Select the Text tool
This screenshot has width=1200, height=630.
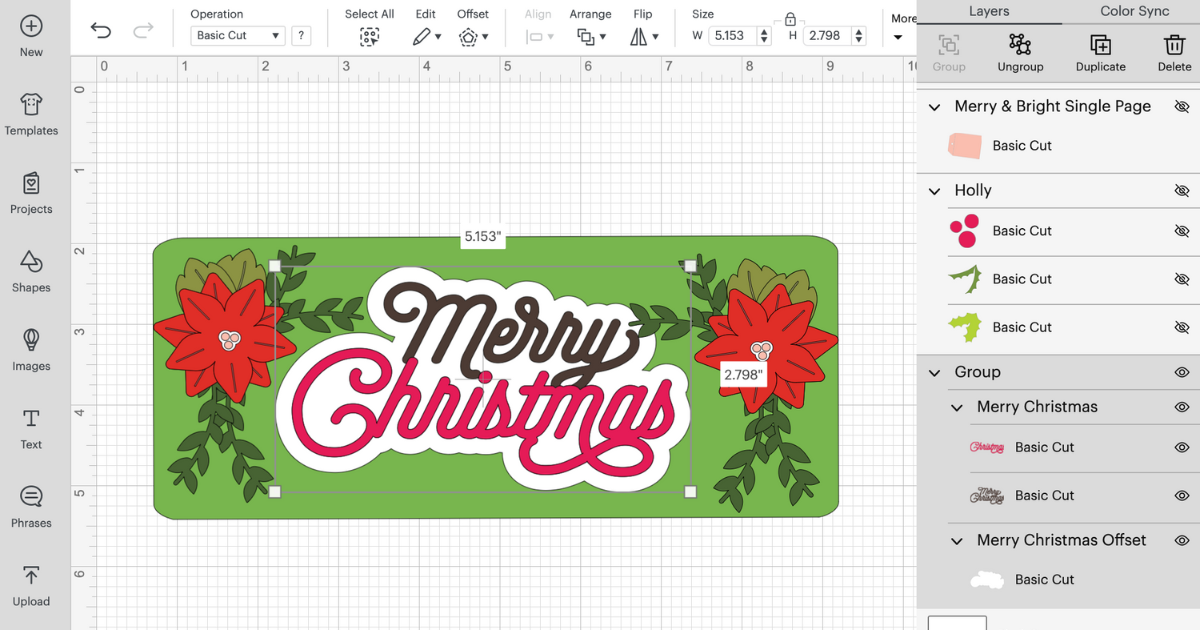pyautogui.click(x=31, y=428)
